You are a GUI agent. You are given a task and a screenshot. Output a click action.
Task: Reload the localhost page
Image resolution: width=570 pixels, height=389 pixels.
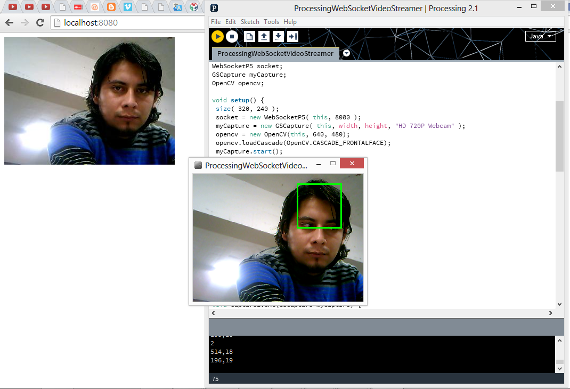tap(40, 23)
